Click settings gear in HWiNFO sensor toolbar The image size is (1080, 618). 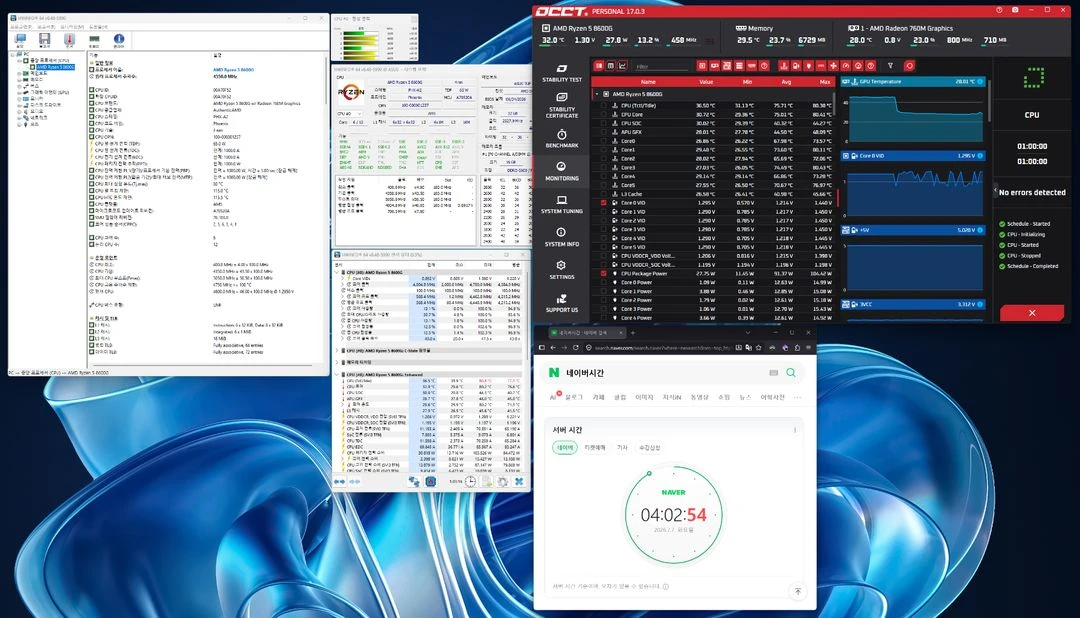coord(503,482)
